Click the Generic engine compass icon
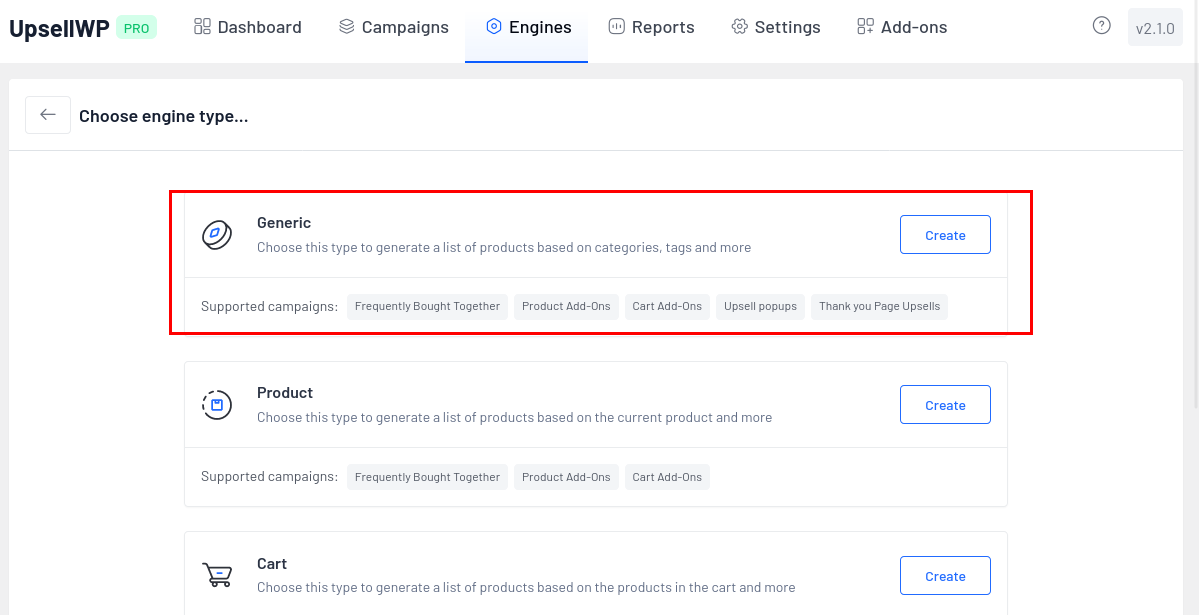This screenshot has height=615, width=1199. pyautogui.click(x=217, y=235)
